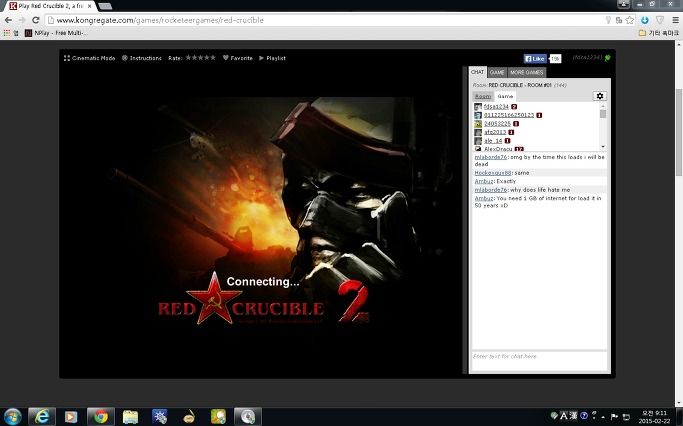Screen dimensions: 683x426
Task: Open user 011225166250123 in the chat list
Action: coord(509,115)
